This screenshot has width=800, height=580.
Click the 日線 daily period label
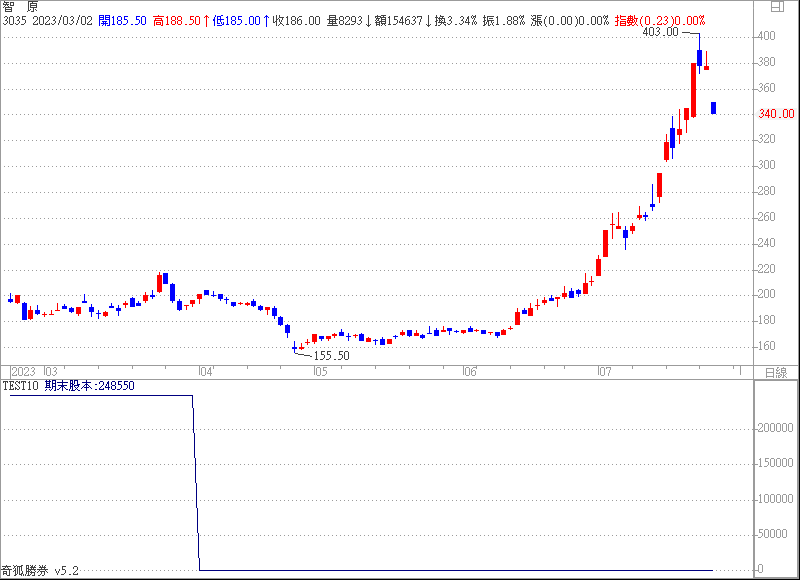click(x=775, y=372)
